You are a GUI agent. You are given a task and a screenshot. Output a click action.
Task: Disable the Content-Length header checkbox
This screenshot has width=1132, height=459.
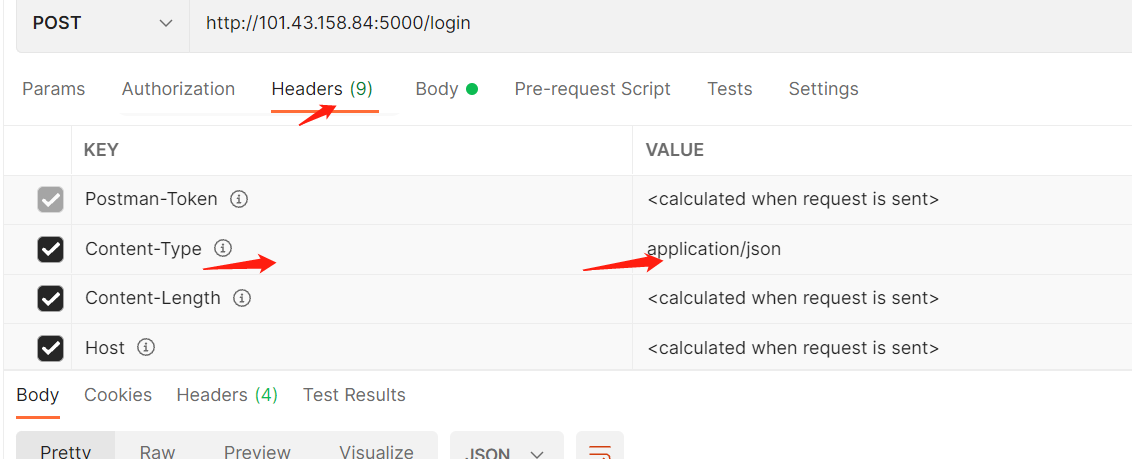[x=50, y=298]
